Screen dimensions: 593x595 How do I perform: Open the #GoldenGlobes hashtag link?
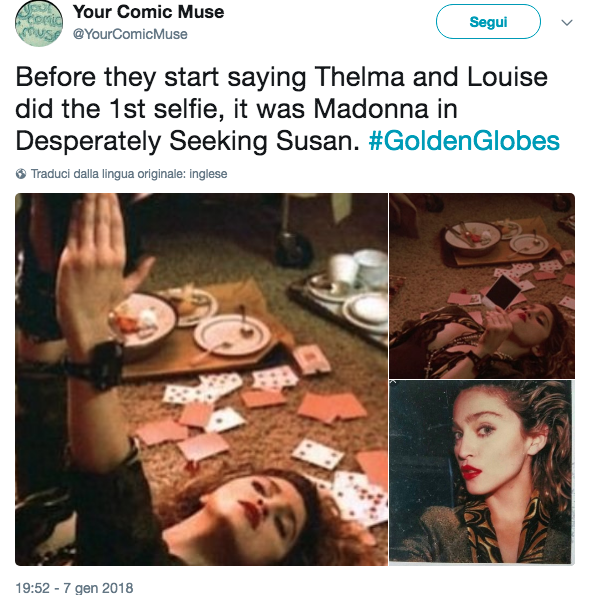[x=464, y=141]
